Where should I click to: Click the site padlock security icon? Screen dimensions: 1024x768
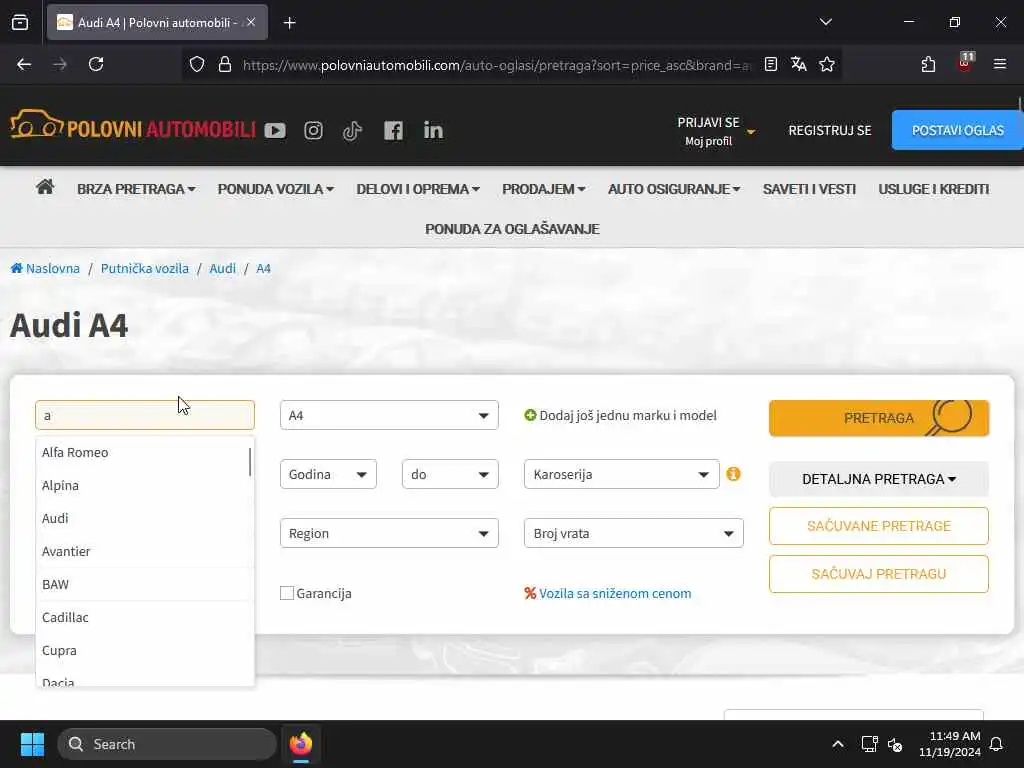[x=225, y=64]
